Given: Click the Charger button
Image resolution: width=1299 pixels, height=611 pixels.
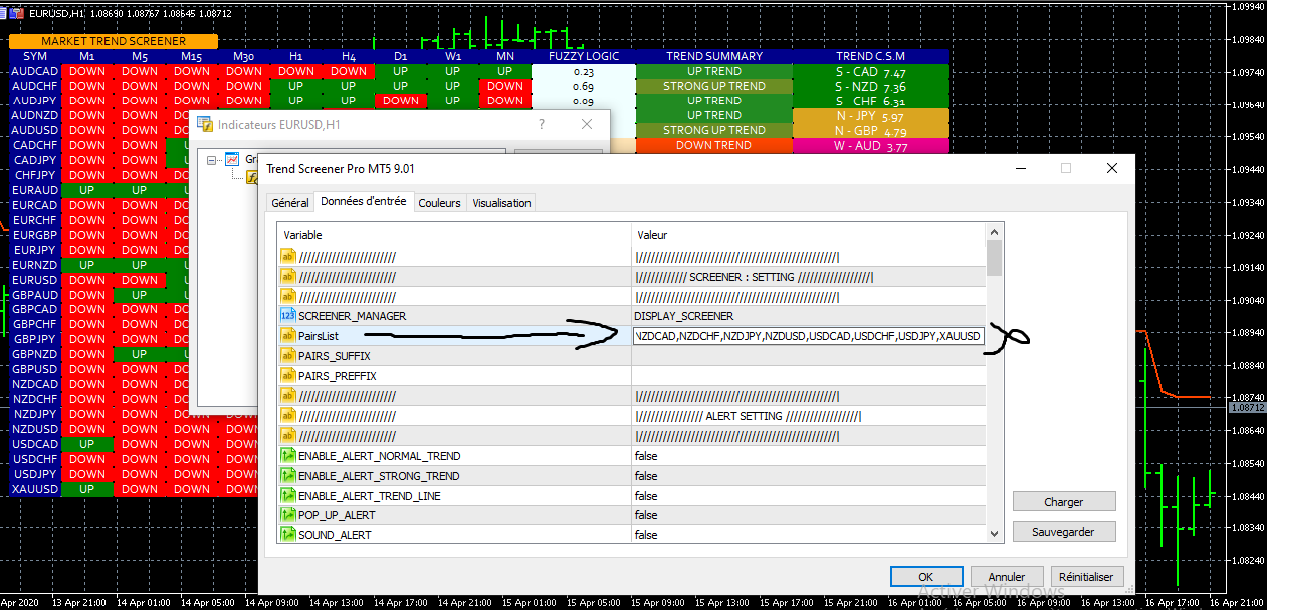Looking at the screenshot, I should click(1064, 502).
